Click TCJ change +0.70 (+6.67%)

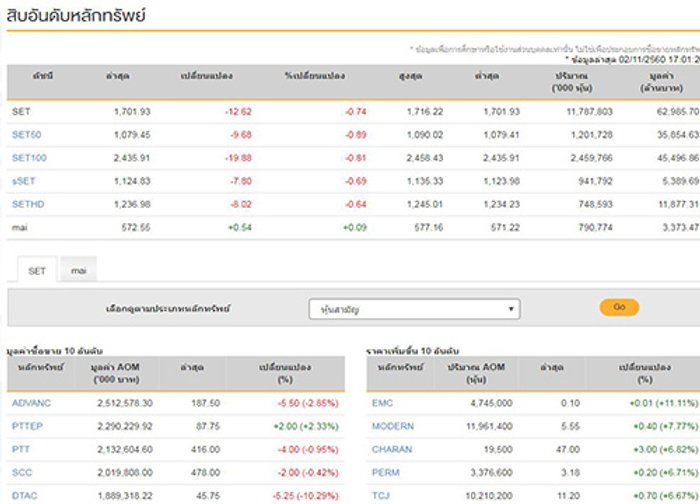(665, 496)
